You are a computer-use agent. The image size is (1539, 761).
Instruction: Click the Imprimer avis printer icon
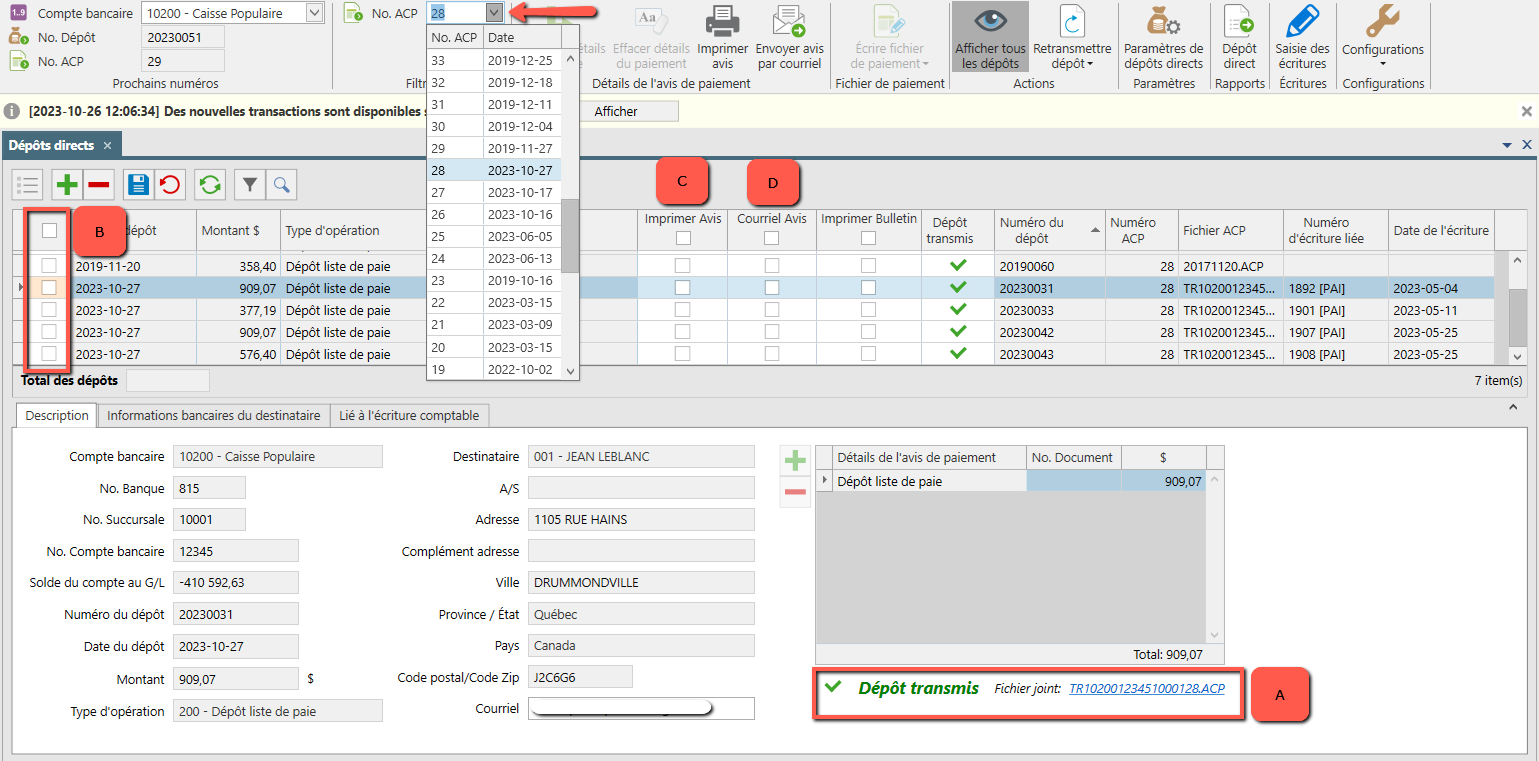722,22
